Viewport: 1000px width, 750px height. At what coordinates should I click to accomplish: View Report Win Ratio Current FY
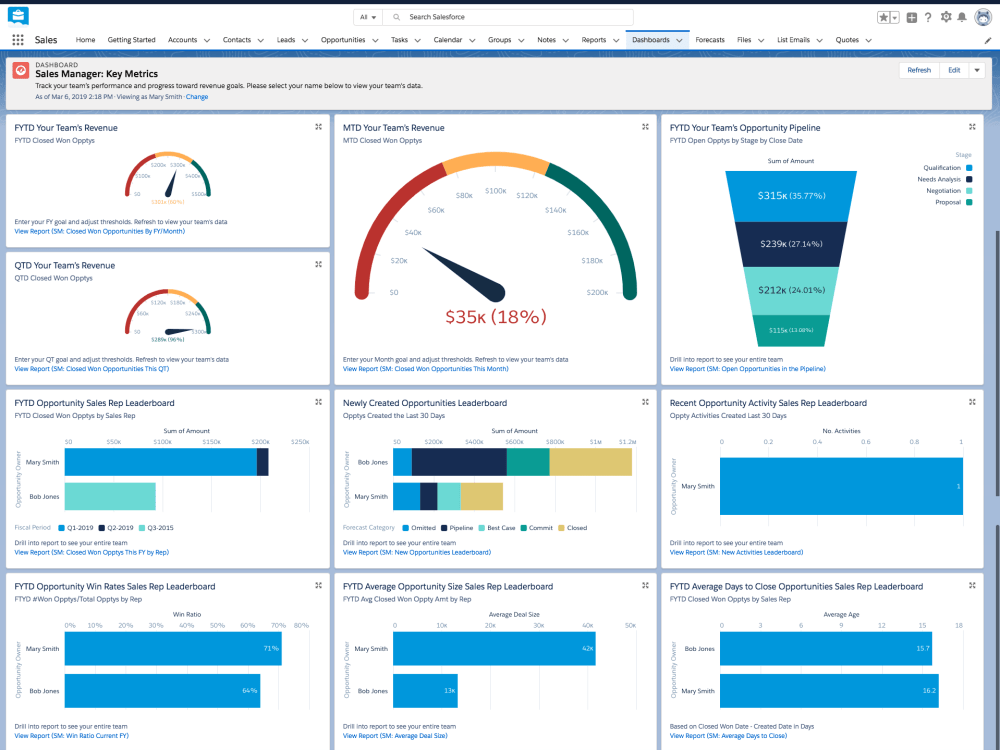click(71, 735)
